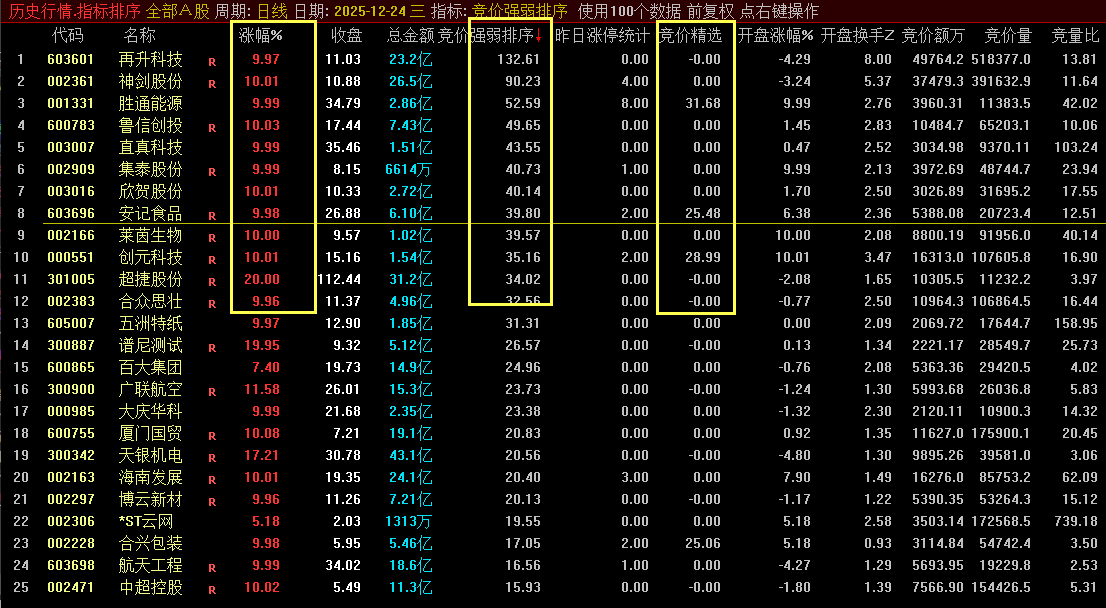
Task: Click the R marker beside 厦门国贸
Action: click(212, 436)
